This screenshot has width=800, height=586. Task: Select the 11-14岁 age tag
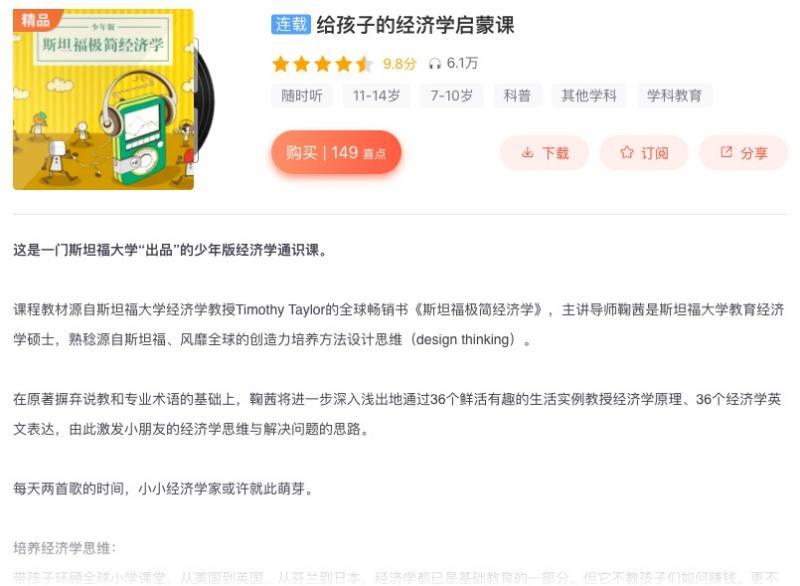point(376,95)
